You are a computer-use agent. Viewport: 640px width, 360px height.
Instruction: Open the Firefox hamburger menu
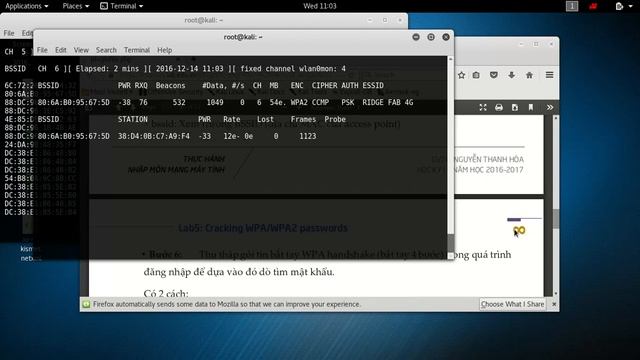549,75
